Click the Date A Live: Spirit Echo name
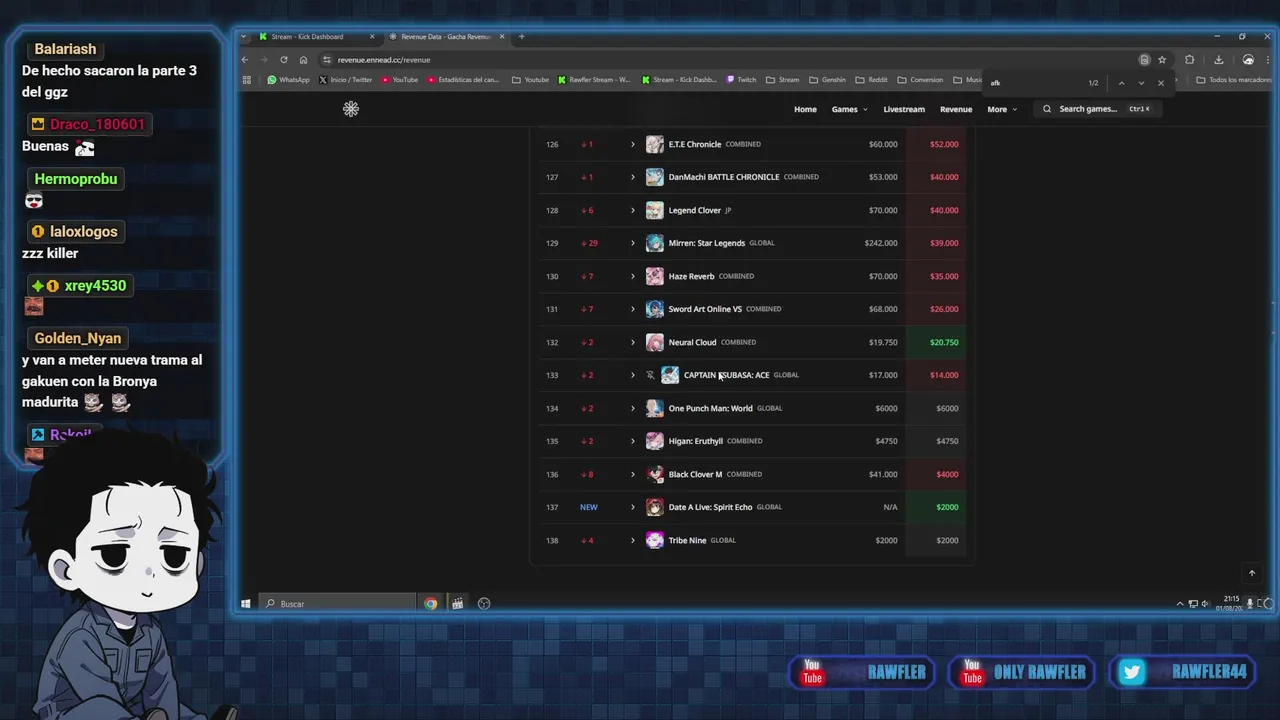Image resolution: width=1280 pixels, height=720 pixels. tap(710, 507)
